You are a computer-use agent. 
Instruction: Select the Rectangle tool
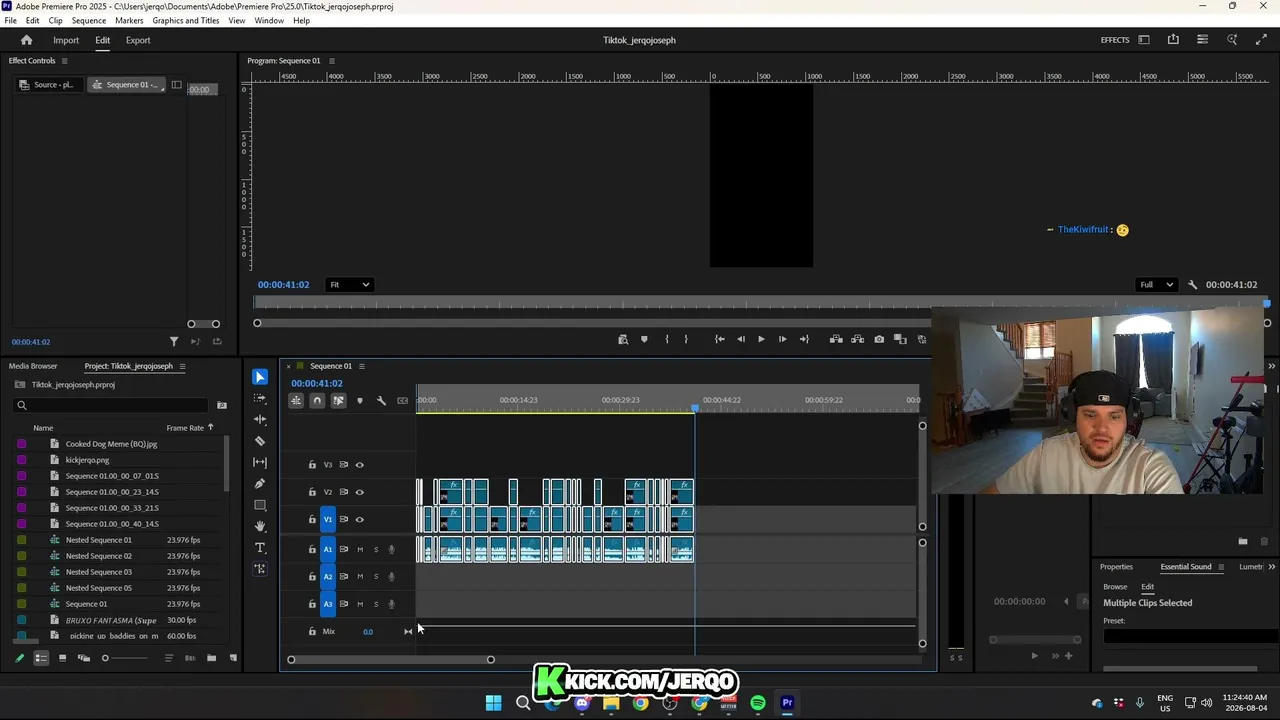(260, 505)
